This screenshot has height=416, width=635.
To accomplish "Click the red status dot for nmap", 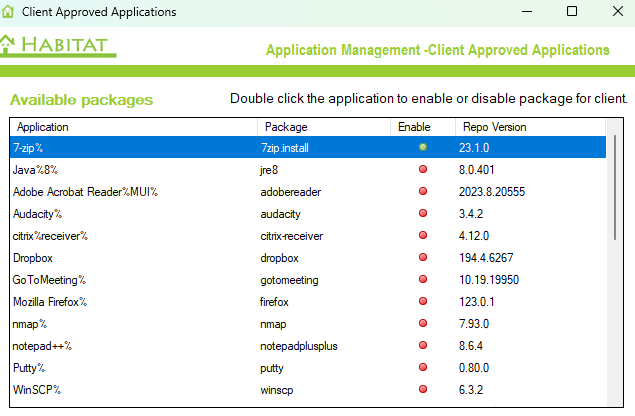I will click(x=422, y=323).
